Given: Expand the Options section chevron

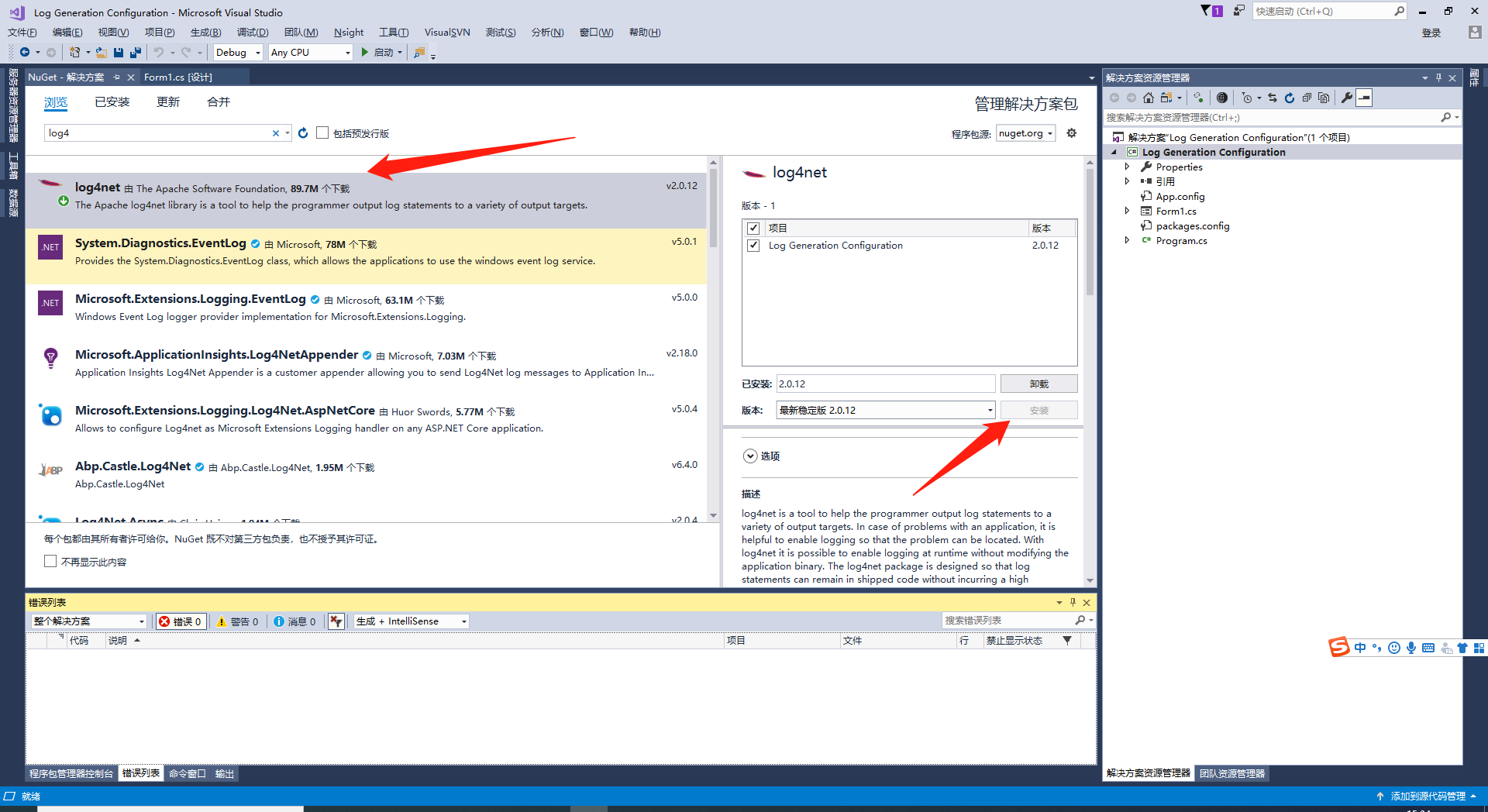Looking at the screenshot, I should 749,456.
